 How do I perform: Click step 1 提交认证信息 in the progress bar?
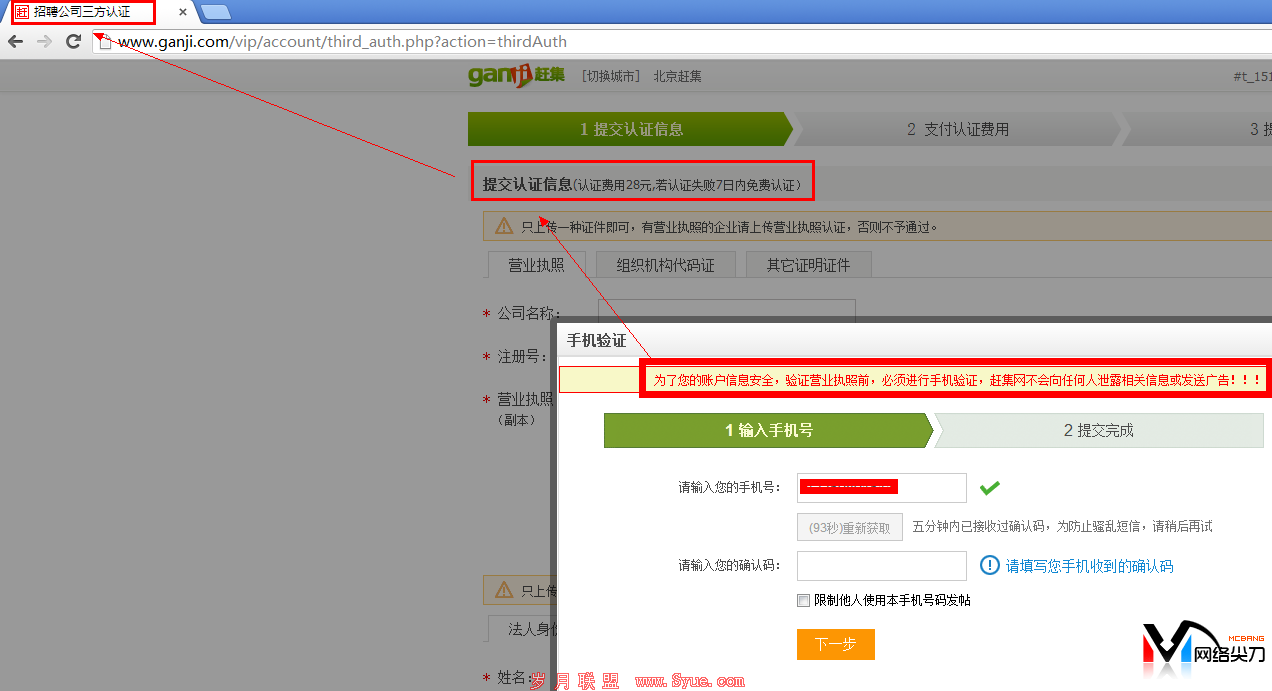[x=630, y=129]
